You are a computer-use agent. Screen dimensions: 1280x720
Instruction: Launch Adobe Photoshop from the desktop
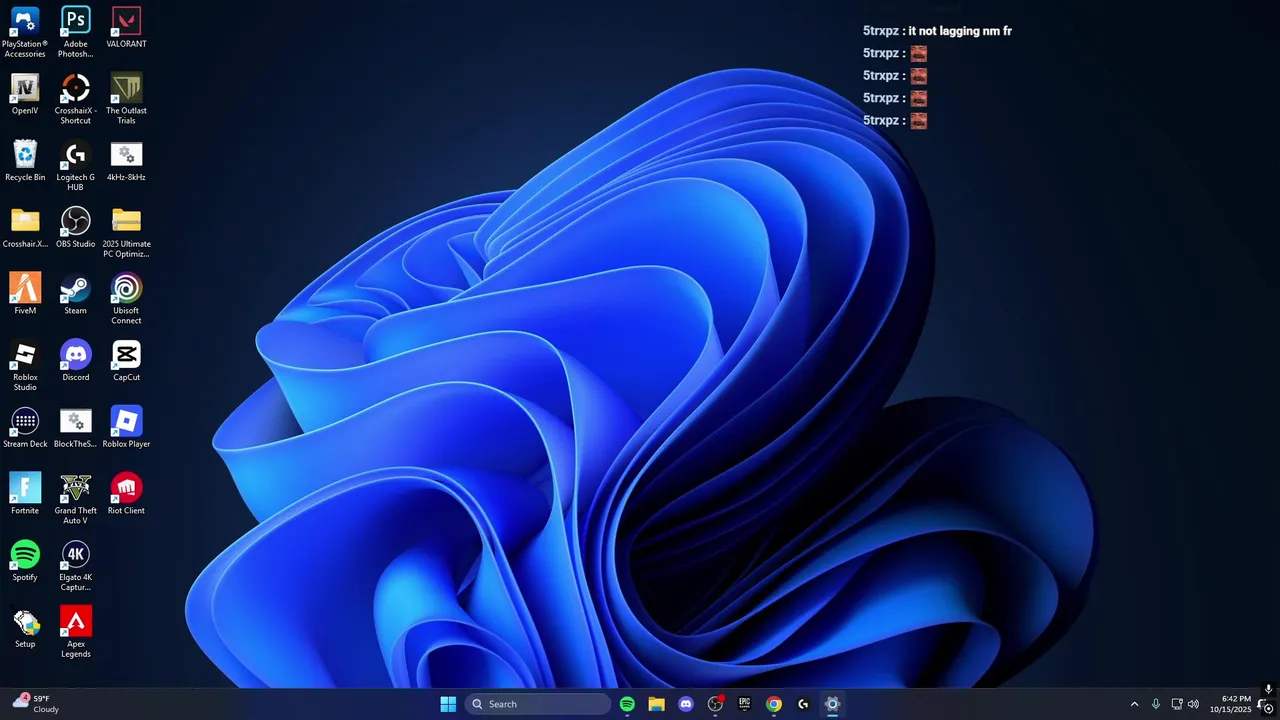point(75,32)
